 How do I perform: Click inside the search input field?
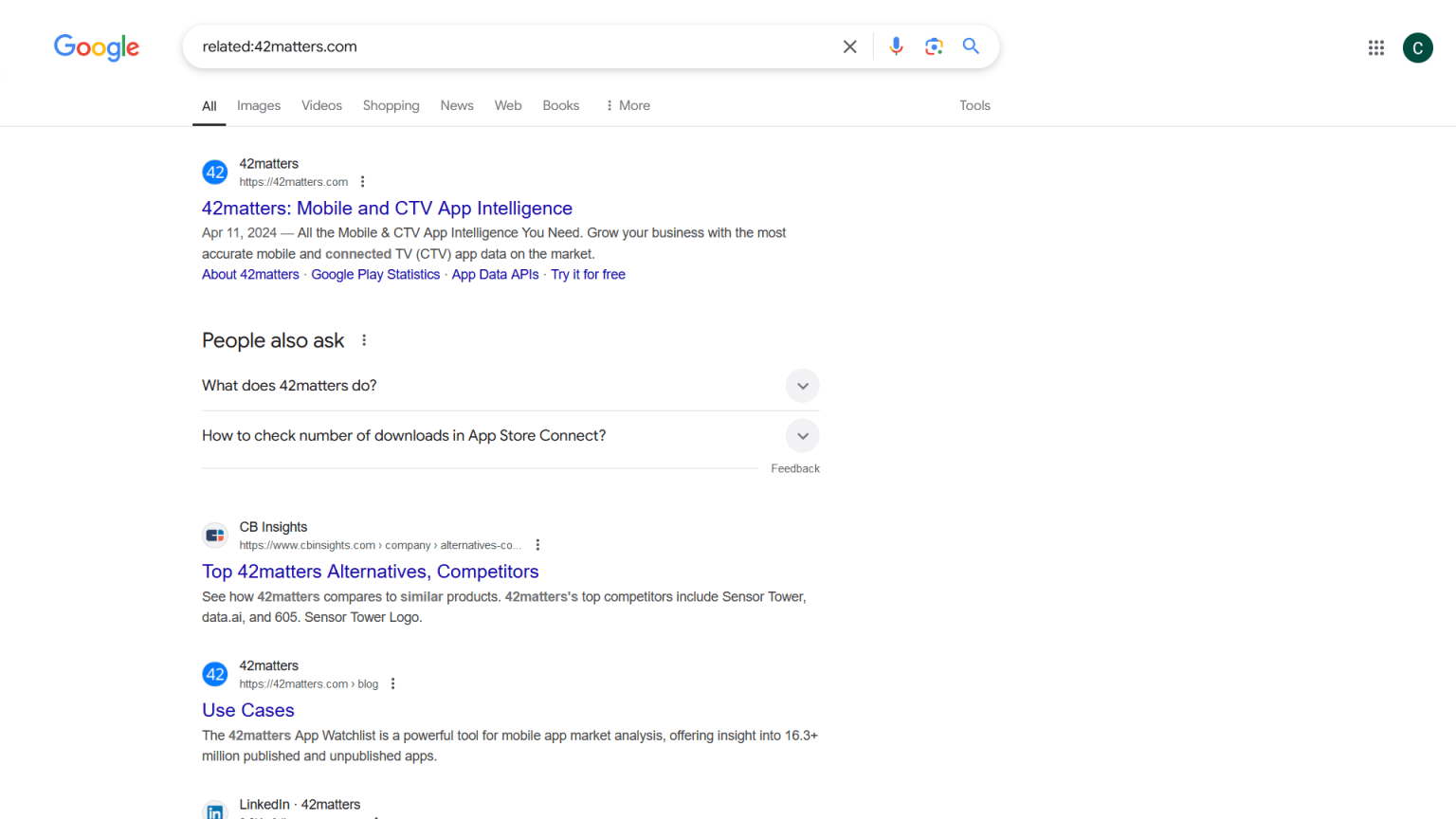pos(521,45)
